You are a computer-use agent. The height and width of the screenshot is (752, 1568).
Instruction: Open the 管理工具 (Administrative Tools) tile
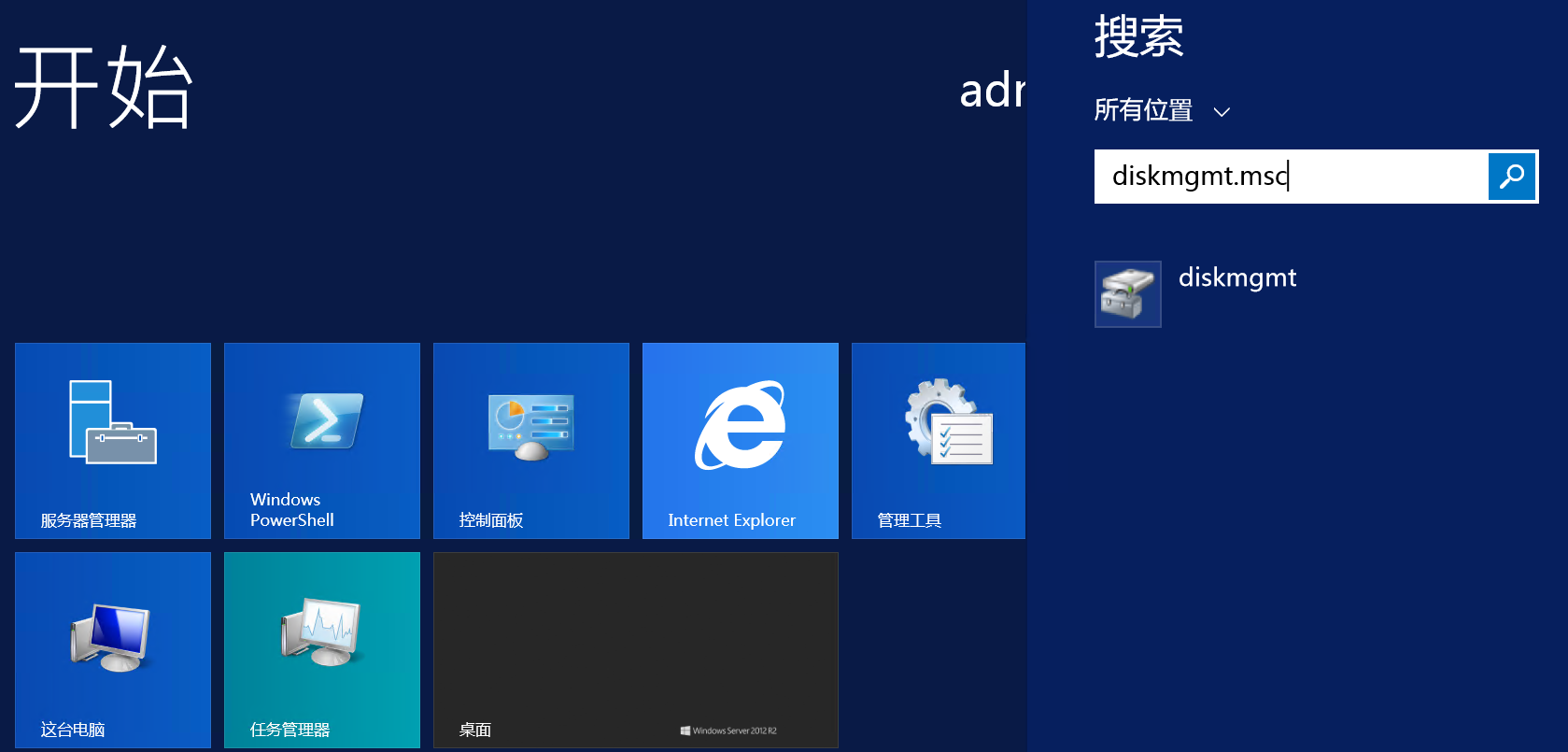pyautogui.click(x=939, y=440)
